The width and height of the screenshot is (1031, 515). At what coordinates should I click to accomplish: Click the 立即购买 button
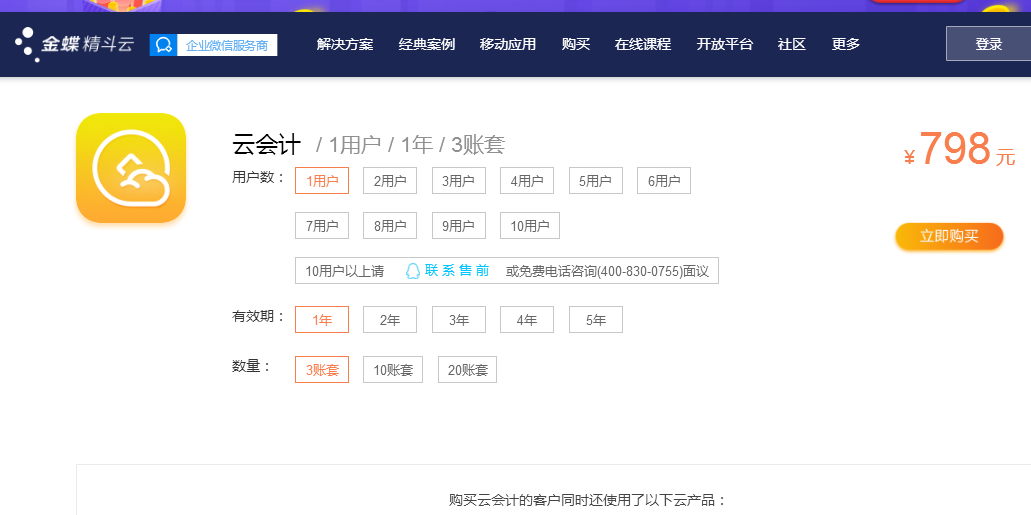click(x=949, y=237)
